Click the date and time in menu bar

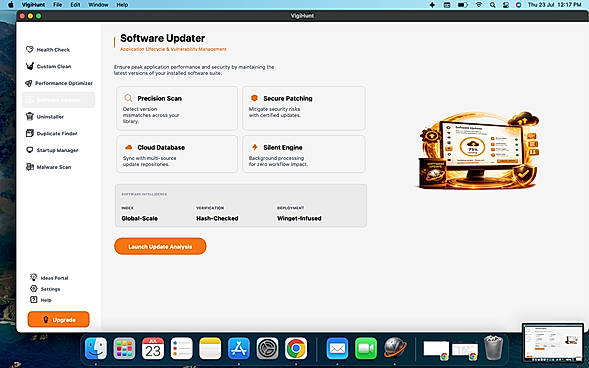tap(554, 5)
